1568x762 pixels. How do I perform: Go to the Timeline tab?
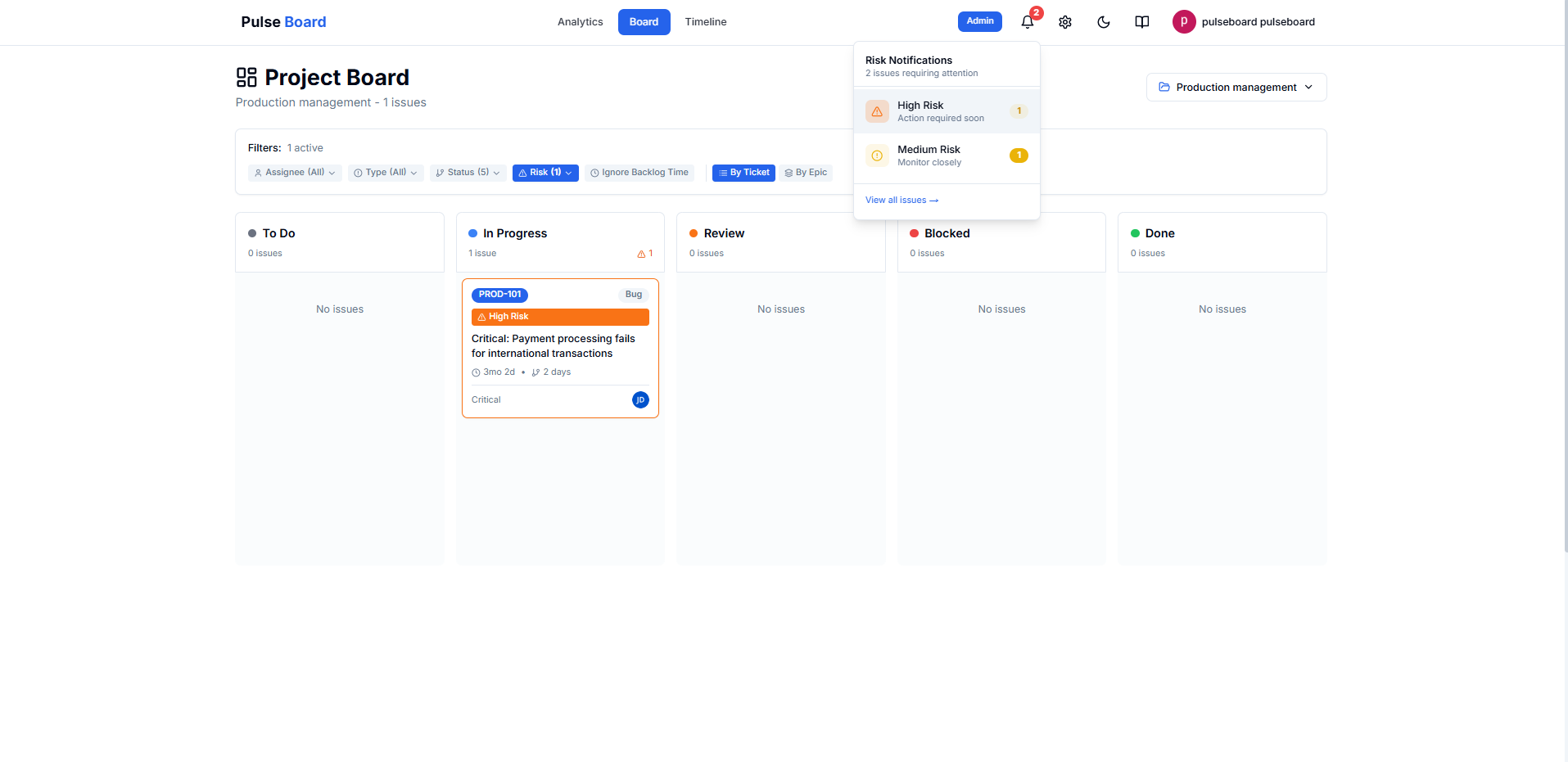pyautogui.click(x=705, y=22)
